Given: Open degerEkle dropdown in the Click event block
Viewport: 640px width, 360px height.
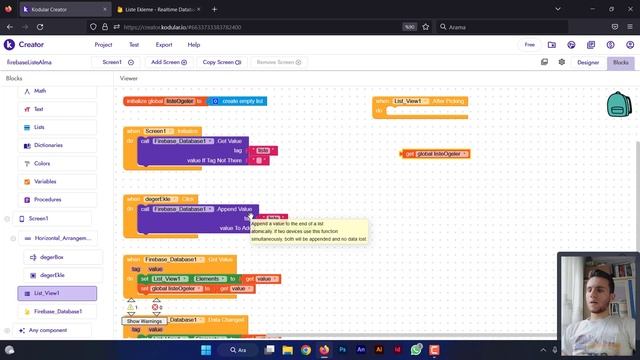Looking at the screenshot, I should tap(161, 199).
